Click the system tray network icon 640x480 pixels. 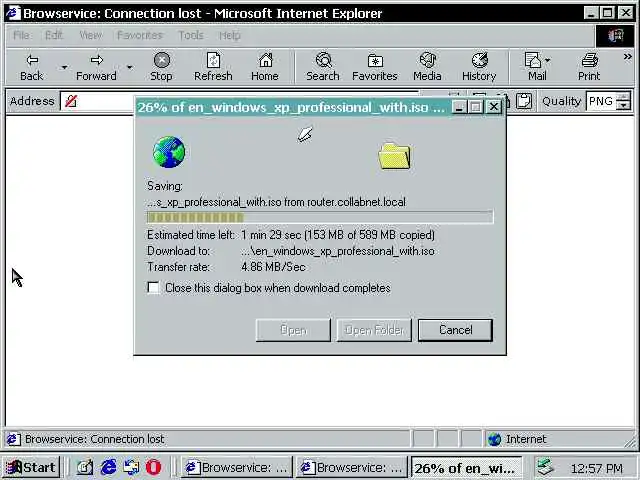pos(544,467)
